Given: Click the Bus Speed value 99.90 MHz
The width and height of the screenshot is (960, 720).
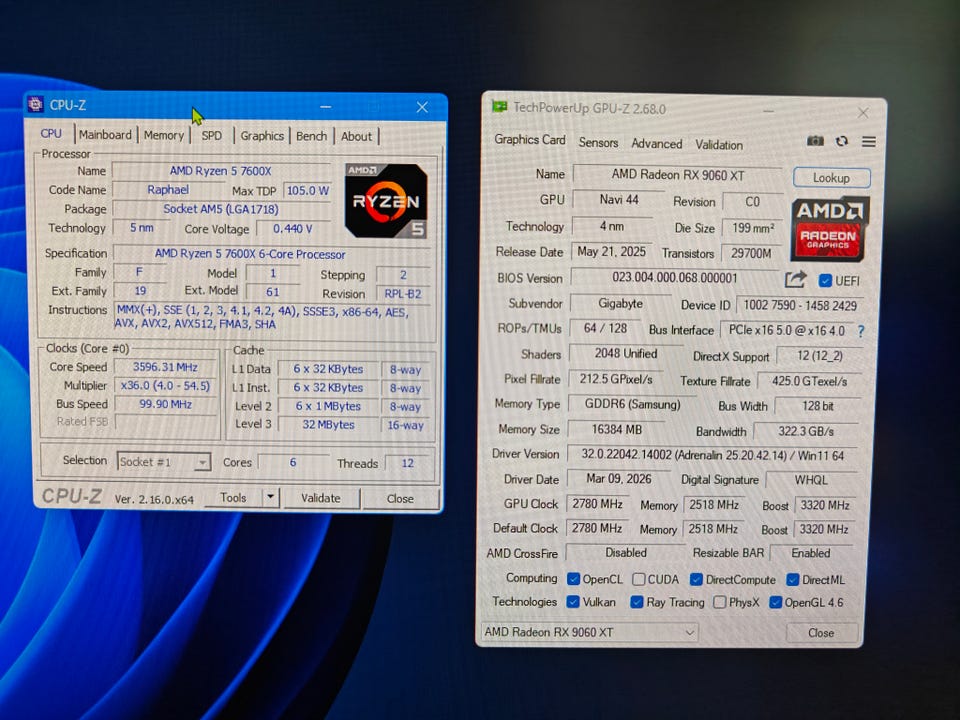Looking at the screenshot, I should coord(165,404).
